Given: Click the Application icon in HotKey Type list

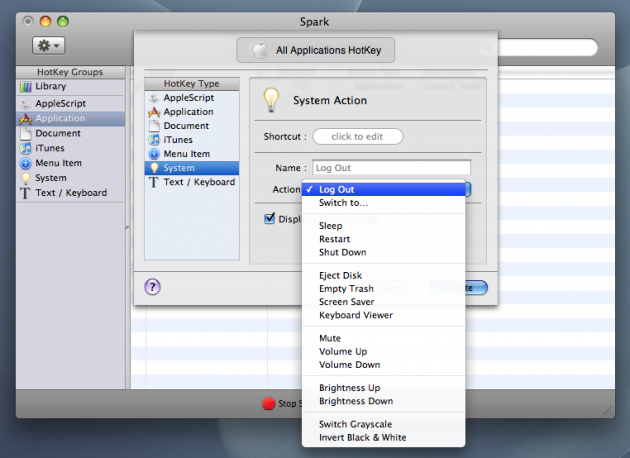Looking at the screenshot, I should pyautogui.click(x=154, y=112).
